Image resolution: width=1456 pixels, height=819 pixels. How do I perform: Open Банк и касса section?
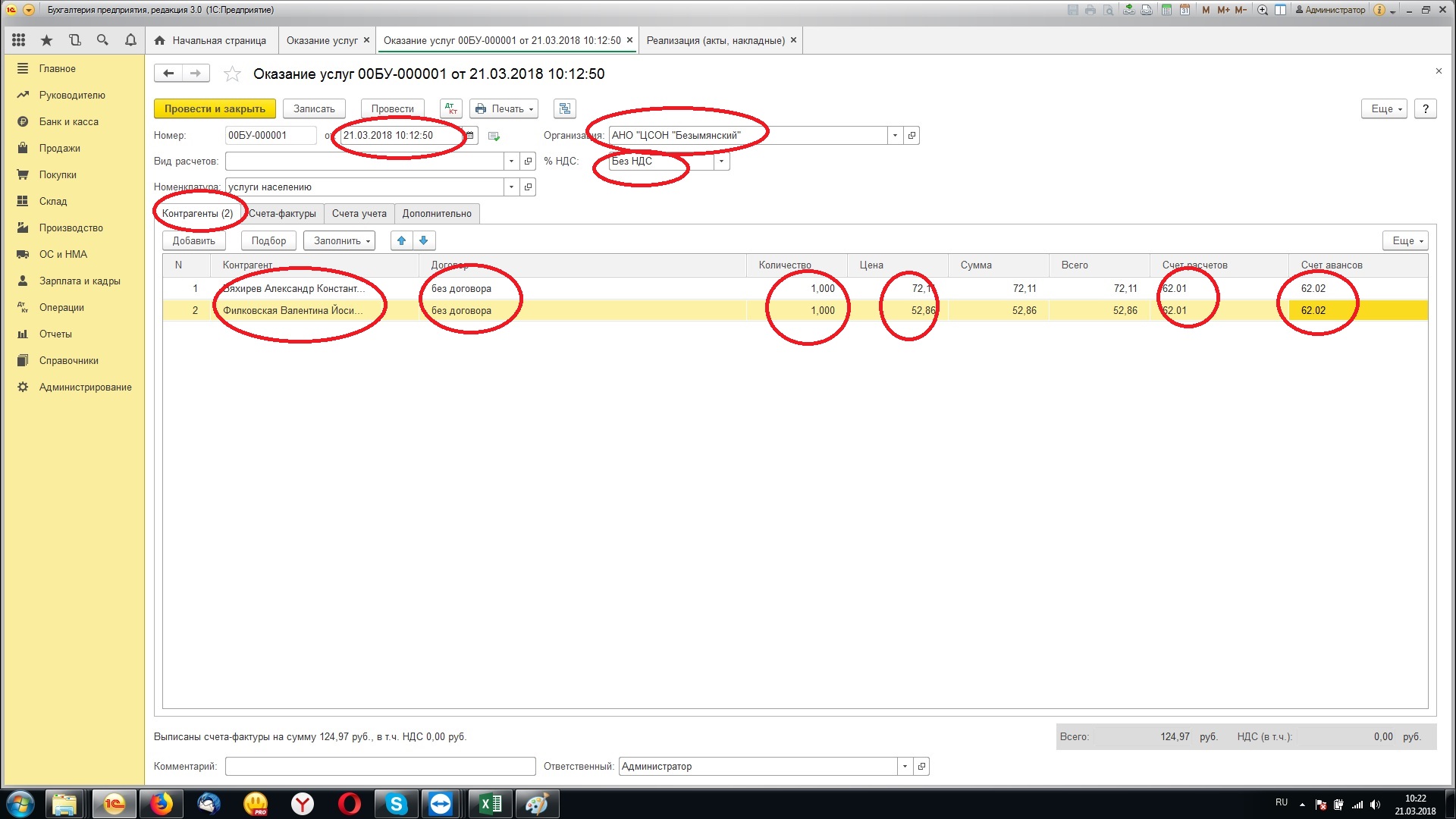coord(68,121)
